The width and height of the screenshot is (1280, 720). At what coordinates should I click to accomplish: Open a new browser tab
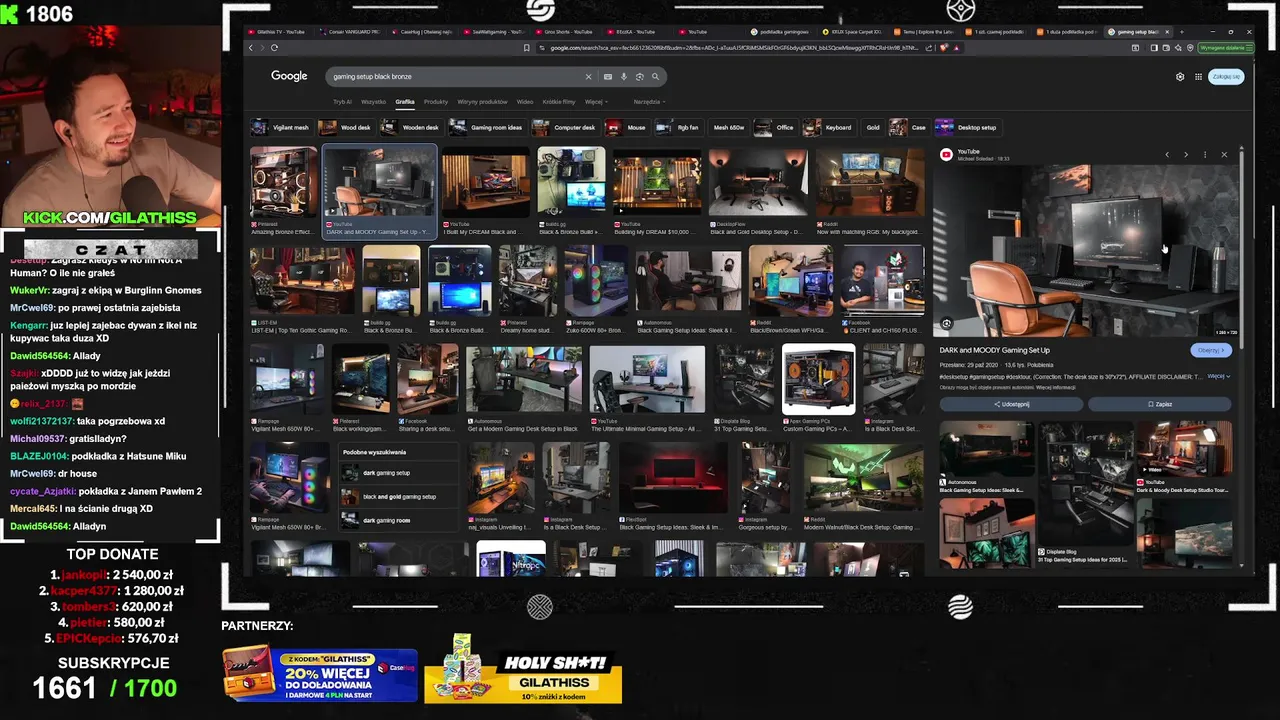coord(1181,32)
